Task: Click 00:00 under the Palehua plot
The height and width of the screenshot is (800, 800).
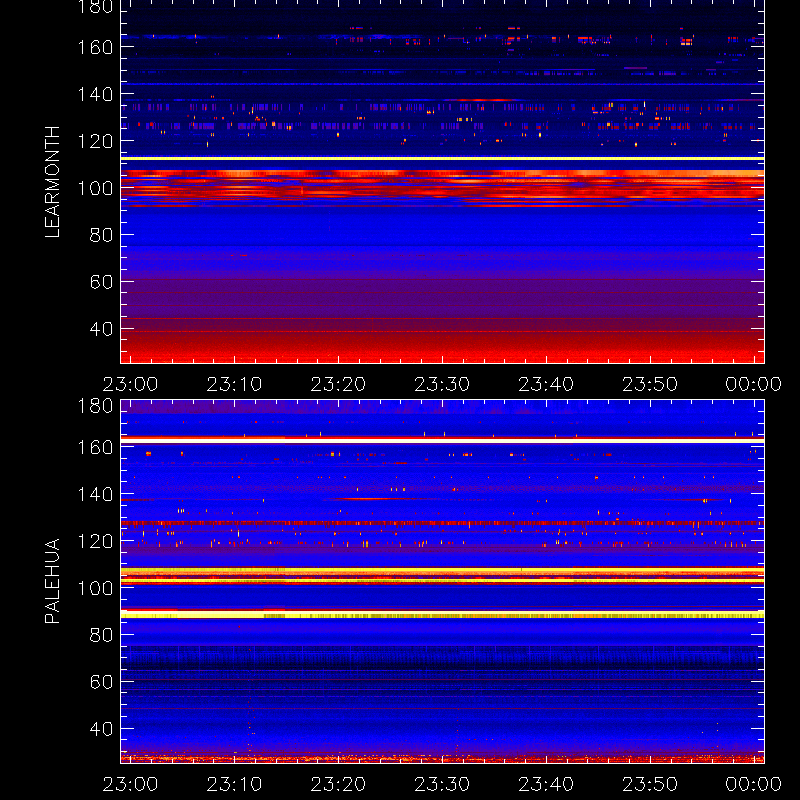Action: coord(754,784)
